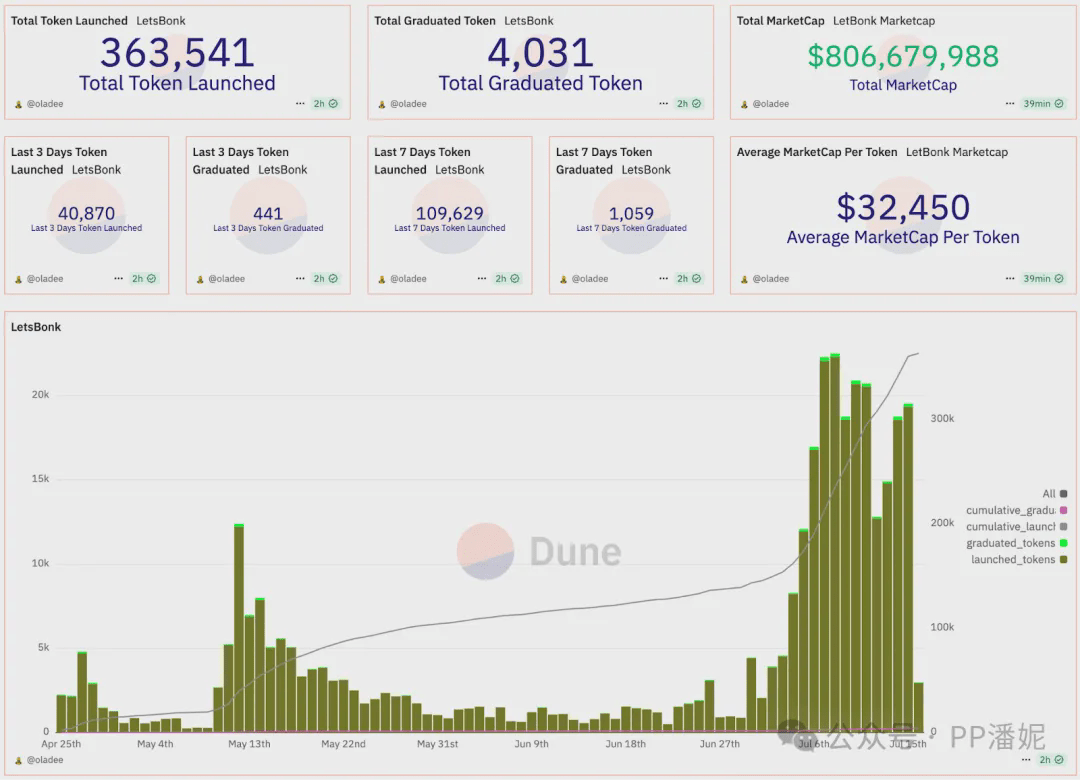
Task: Click 2h refresh badge on Last 3 Days Launched
Action: 144,278
